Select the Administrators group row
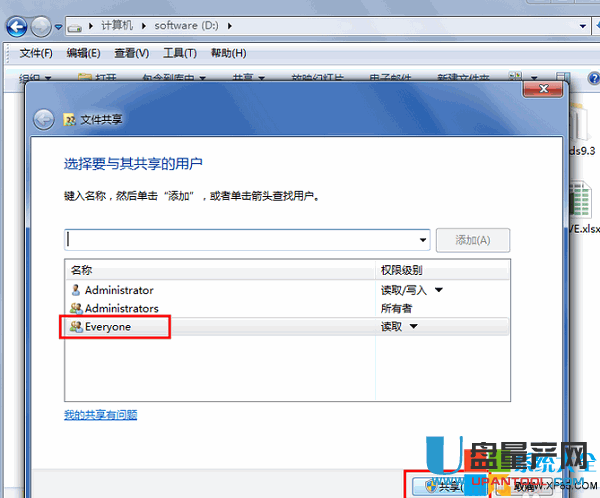 (287, 308)
